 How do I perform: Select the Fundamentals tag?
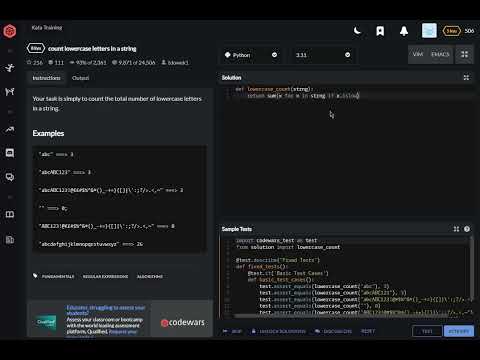point(58,276)
